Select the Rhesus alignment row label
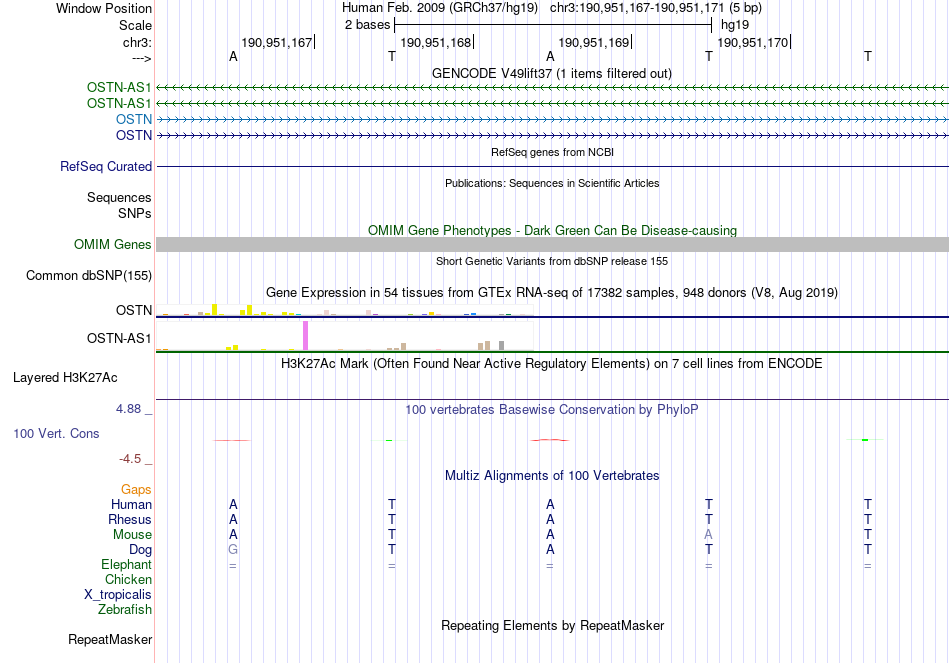 coord(130,519)
